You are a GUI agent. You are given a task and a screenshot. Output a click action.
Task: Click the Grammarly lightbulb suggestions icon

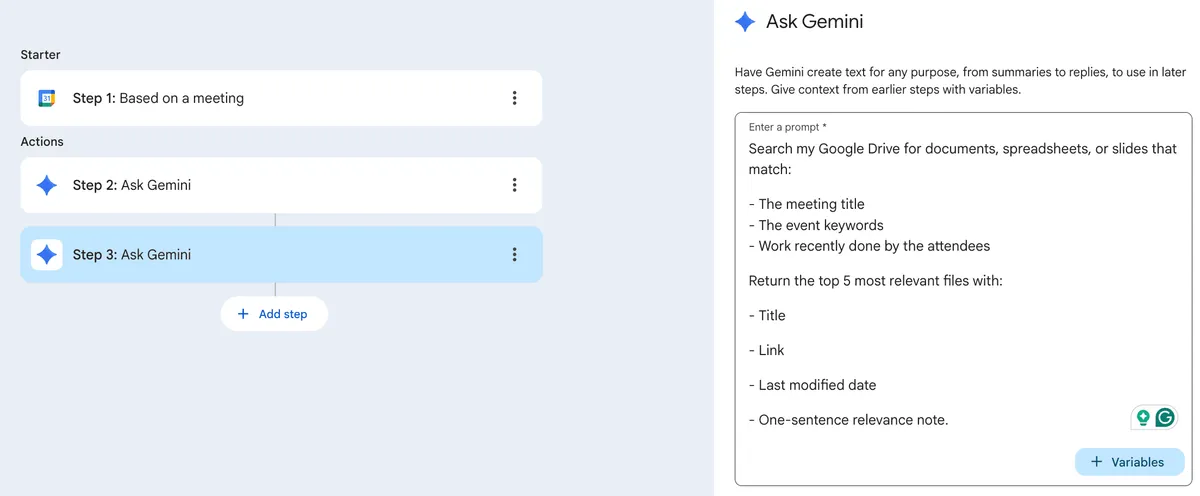coord(1143,418)
